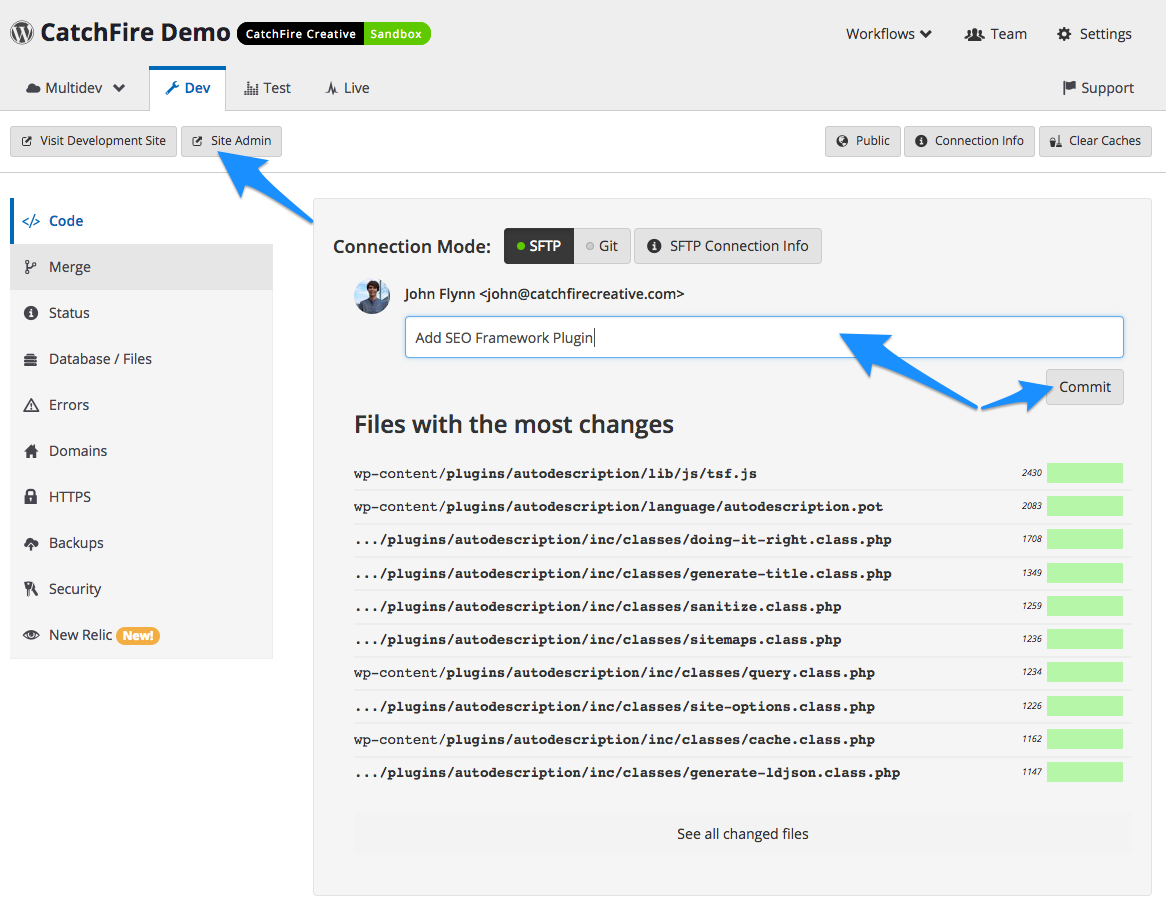Click the HTTPS padlock icon
Screen dimensions: 1166x904
click(x=30, y=497)
